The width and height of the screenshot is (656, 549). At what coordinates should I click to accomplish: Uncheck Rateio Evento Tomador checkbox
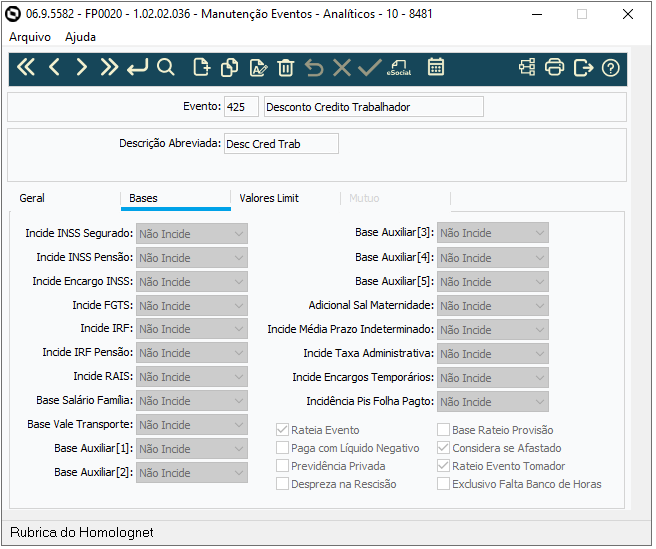pos(443,466)
